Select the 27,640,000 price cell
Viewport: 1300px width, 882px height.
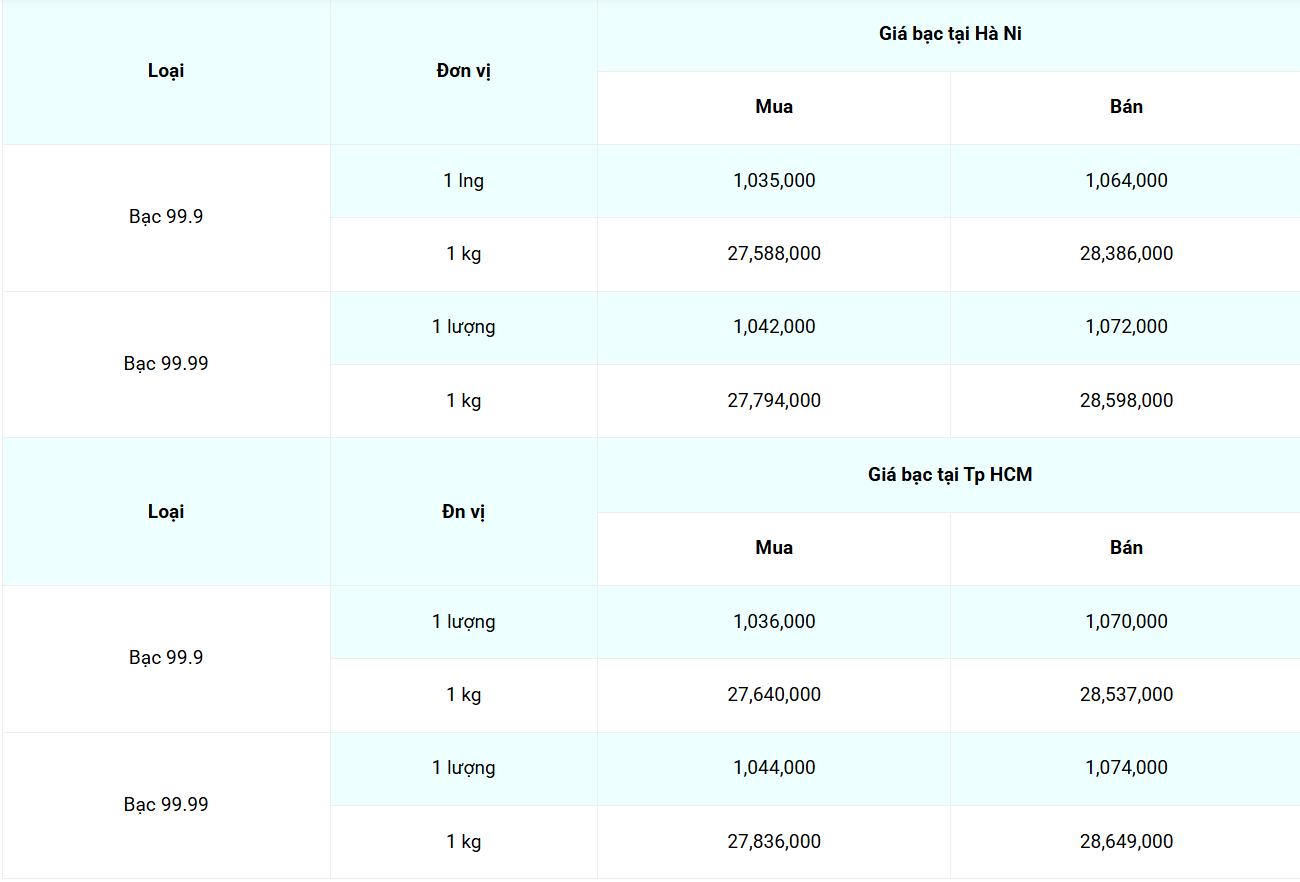(x=774, y=695)
